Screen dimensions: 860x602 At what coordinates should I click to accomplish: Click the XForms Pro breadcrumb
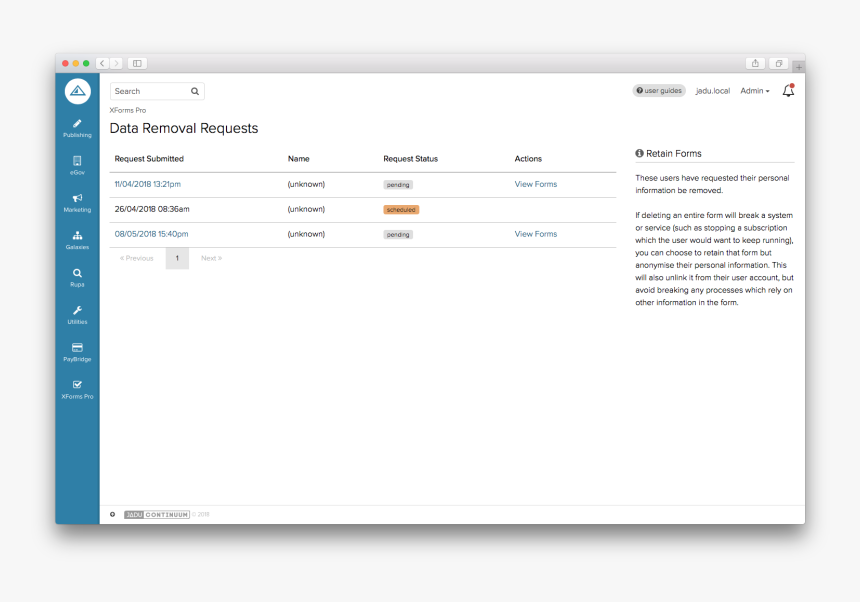(x=128, y=110)
